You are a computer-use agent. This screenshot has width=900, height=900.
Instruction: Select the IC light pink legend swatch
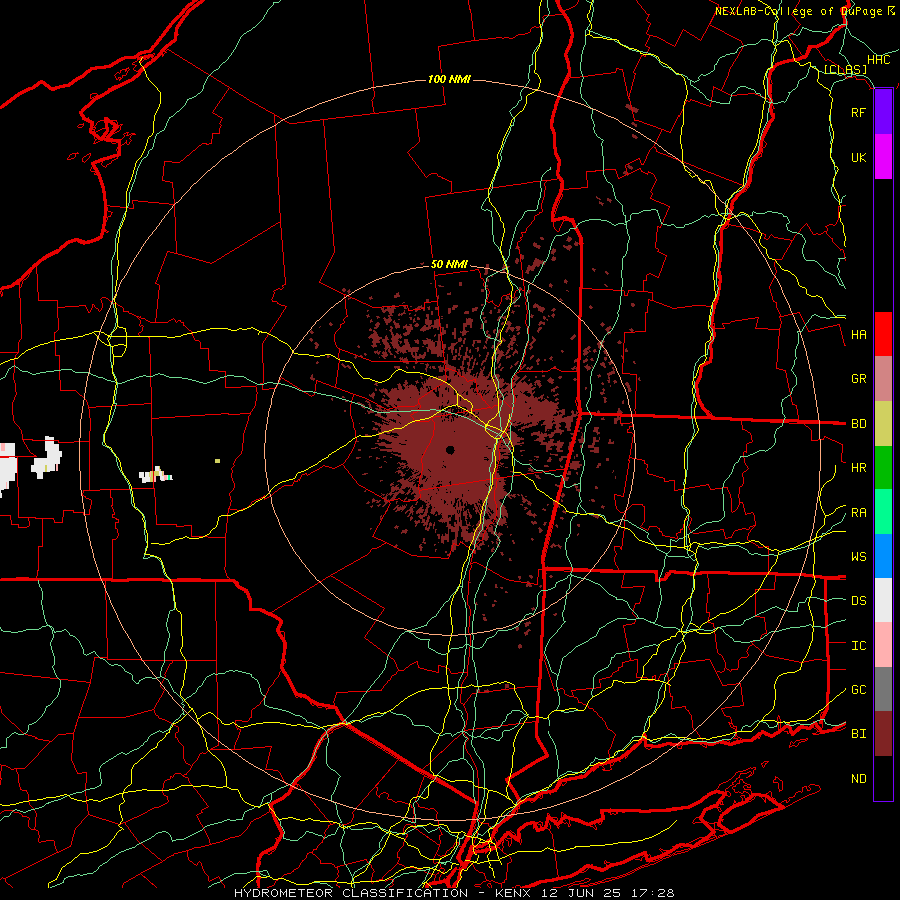(x=883, y=645)
